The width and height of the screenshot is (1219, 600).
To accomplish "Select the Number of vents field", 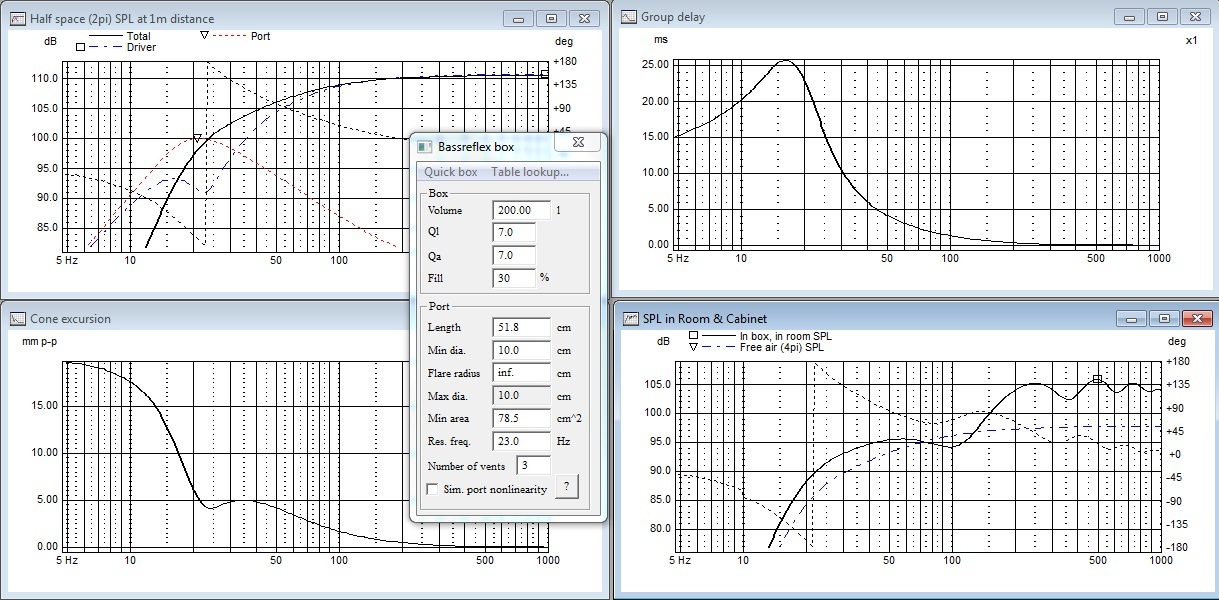I will pos(531,465).
